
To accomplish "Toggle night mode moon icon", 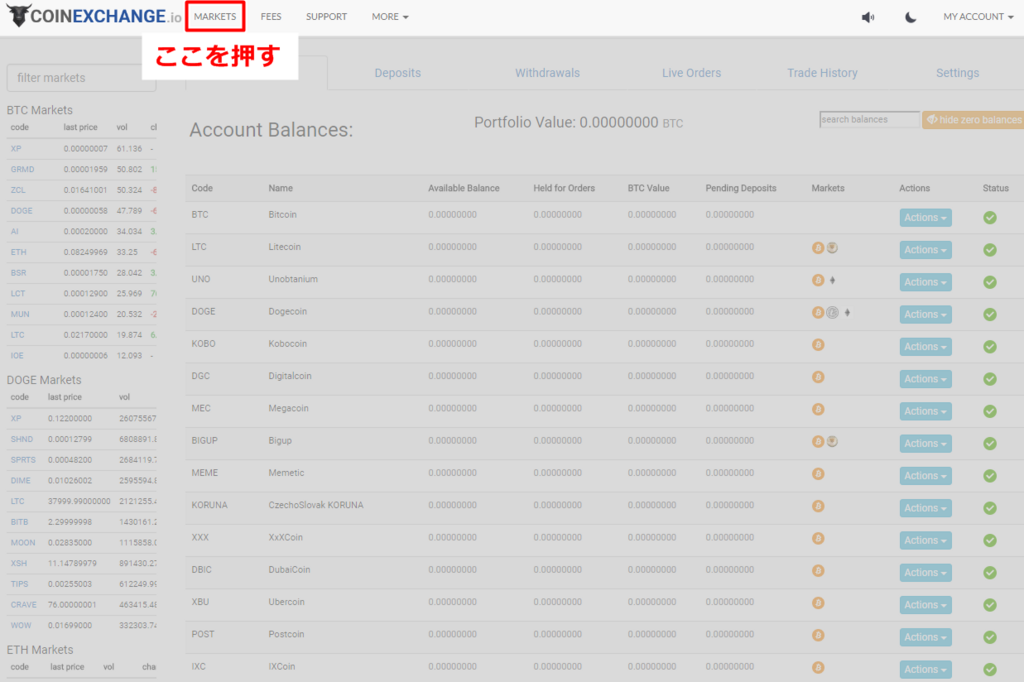I will pos(910,17).
